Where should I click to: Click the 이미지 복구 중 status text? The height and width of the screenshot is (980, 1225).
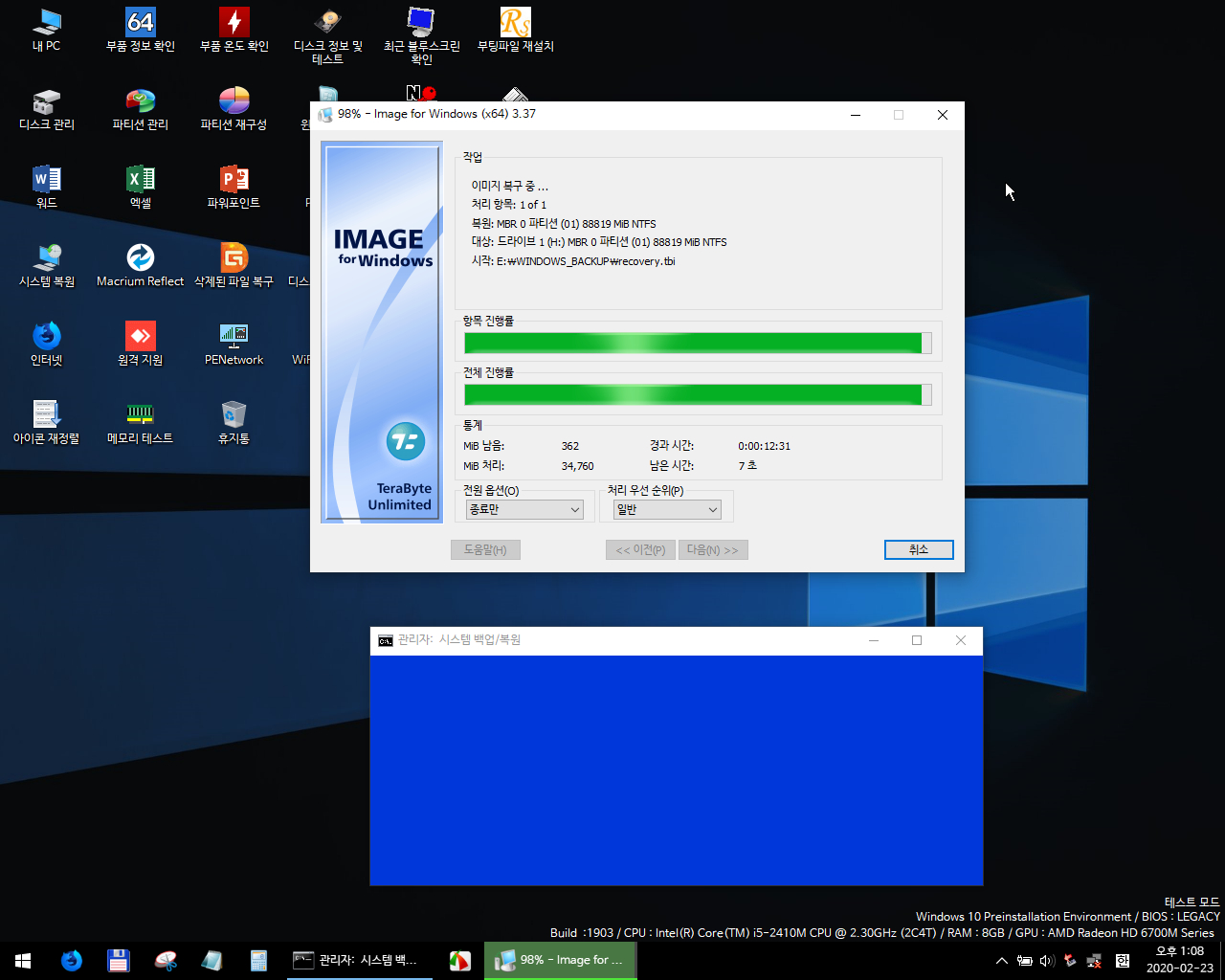[x=509, y=187]
